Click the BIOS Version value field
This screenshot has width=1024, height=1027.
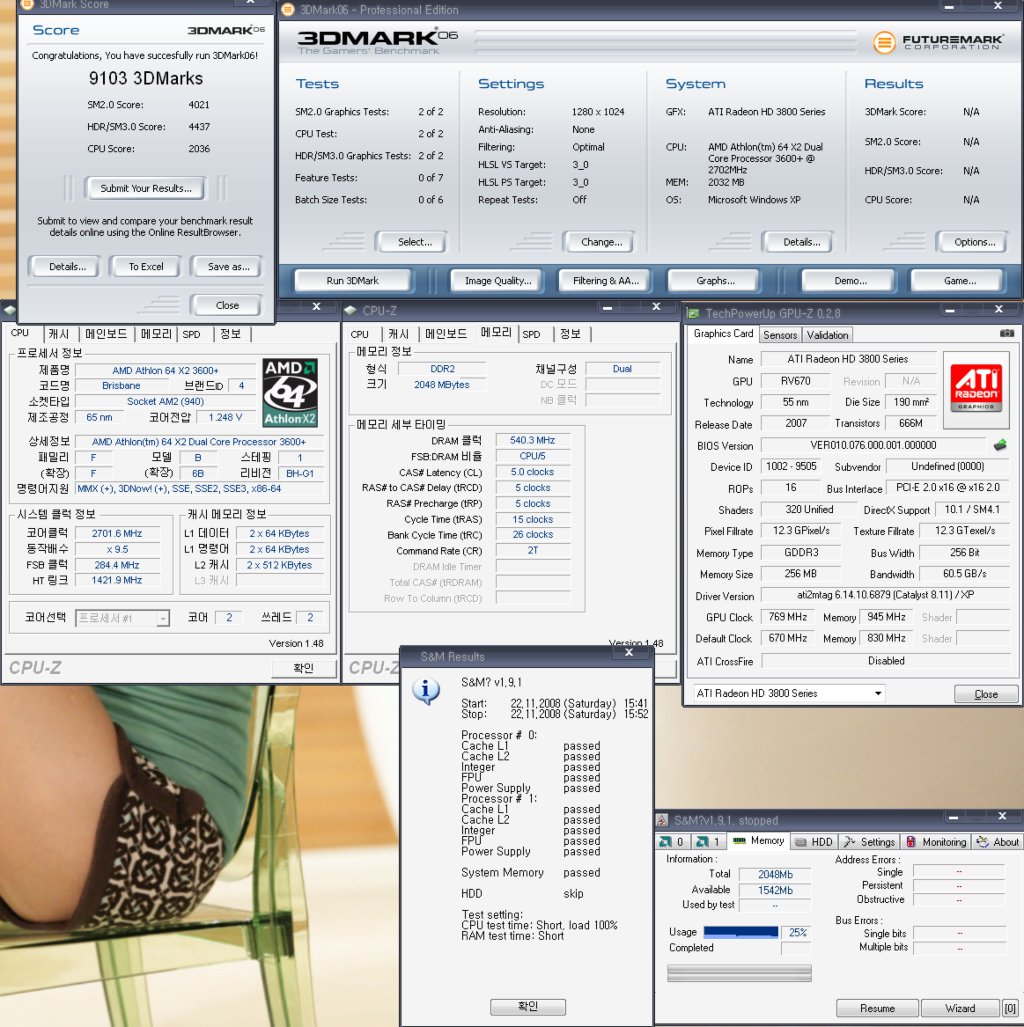(x=873, y=445)
